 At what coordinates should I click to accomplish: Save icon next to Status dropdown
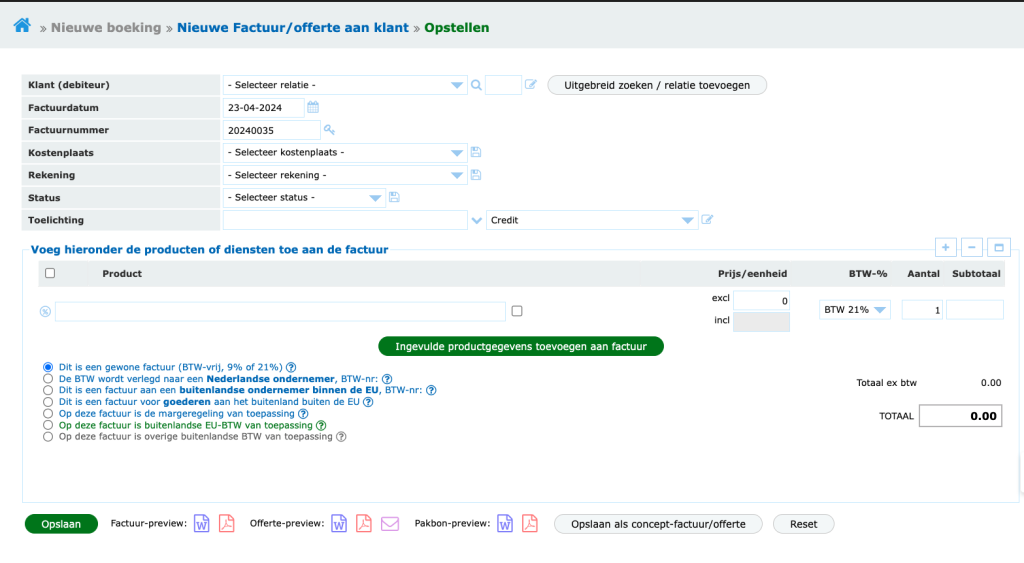coord(394,197)
